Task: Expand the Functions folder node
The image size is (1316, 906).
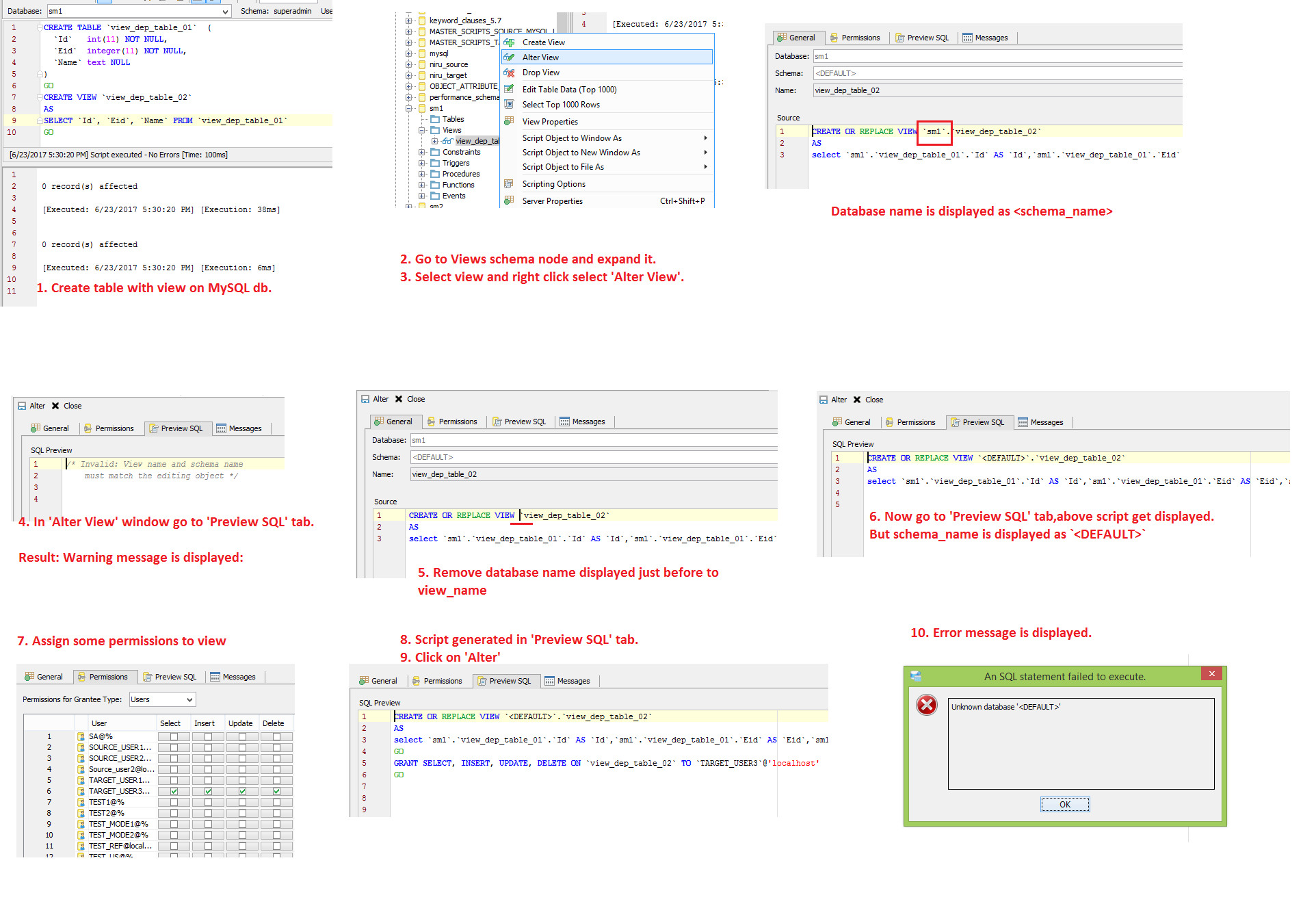Action: click(422, 185)
